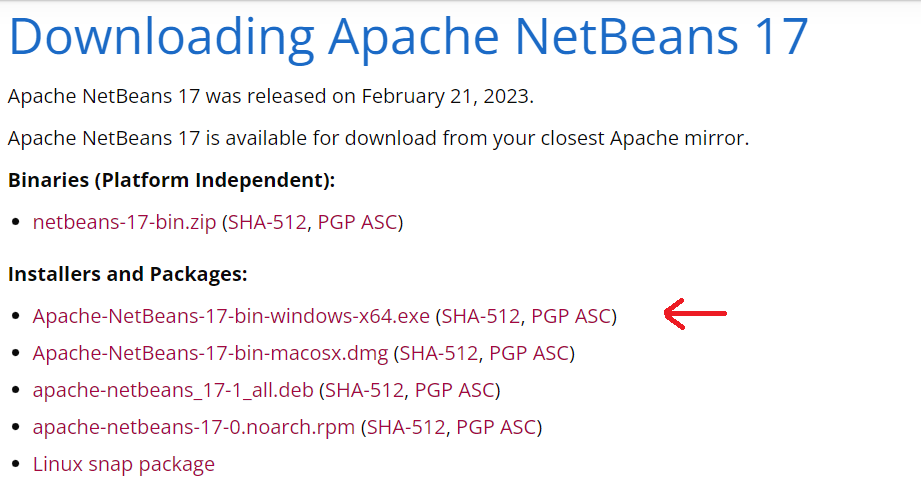Screen dimensions: 921x494
Task: Download the apache-netbeans-17-0.noarch.rpm package
Action: [x=194, y=427]
